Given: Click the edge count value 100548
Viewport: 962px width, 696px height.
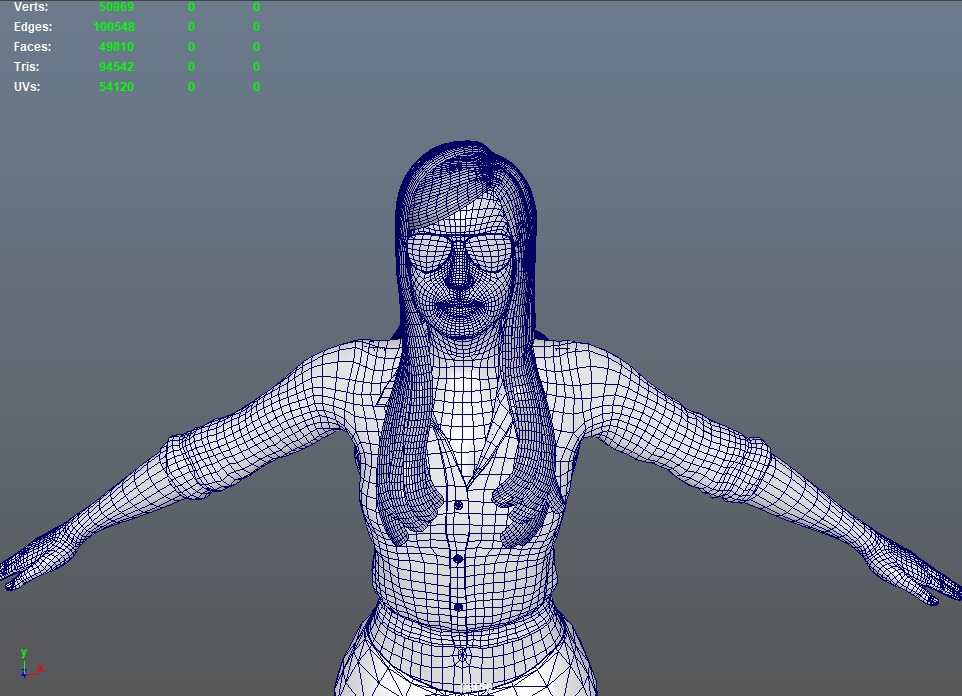Looking at the screenshot, I should pos(114,27).
